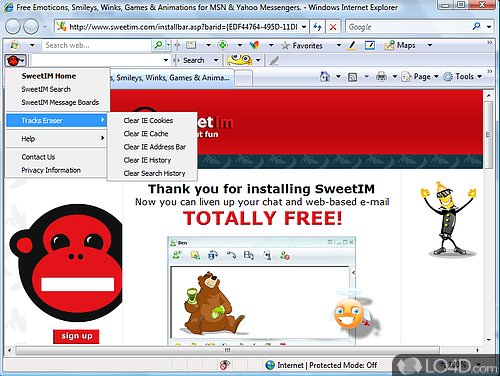The height and width of the screenshot is (376, 500).
Task: Click the horizontal page scrollbar
Action: pyautogui.click(x=227, y=350)
